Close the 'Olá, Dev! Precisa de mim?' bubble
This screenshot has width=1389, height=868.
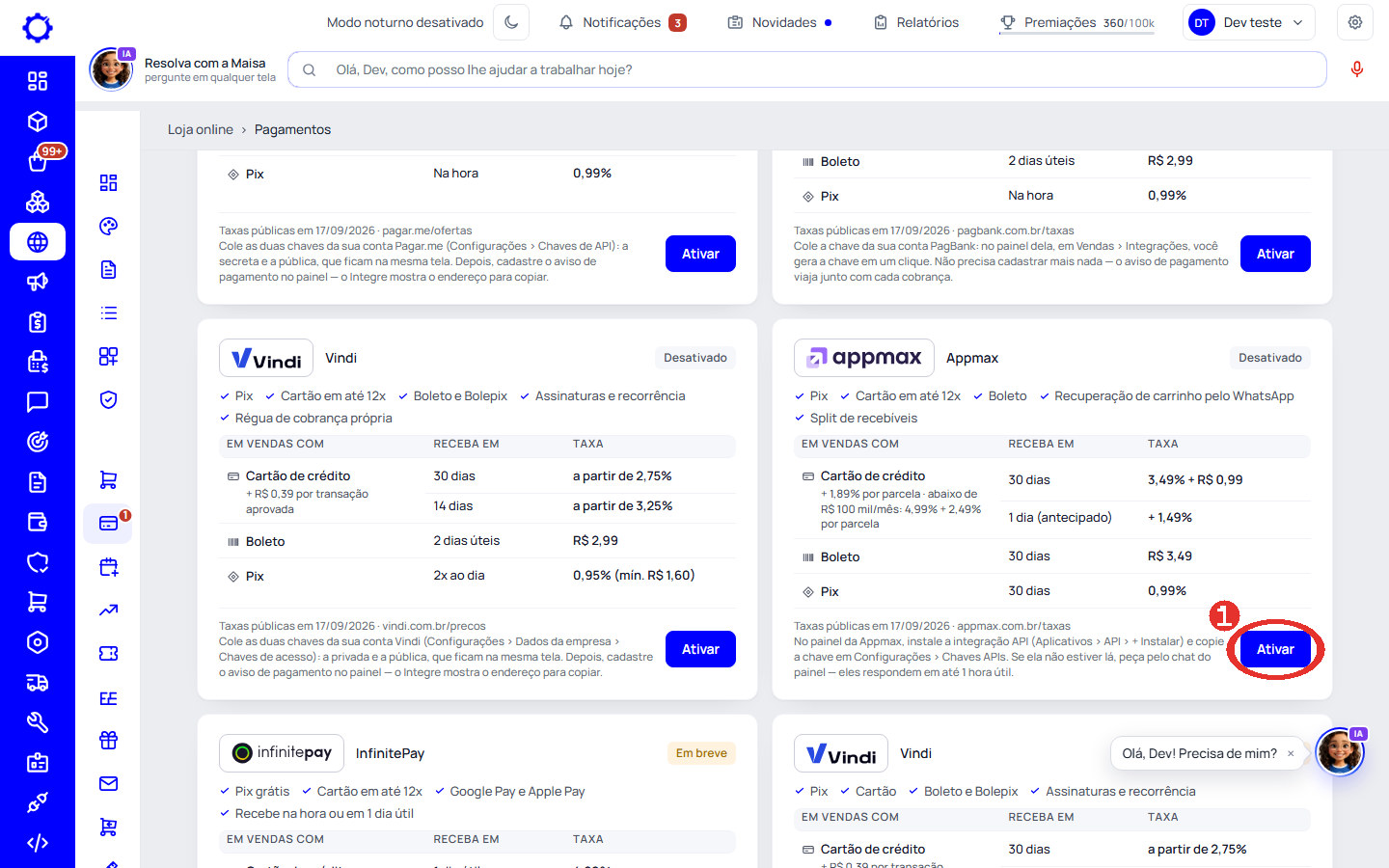[x=1291, y=753]
